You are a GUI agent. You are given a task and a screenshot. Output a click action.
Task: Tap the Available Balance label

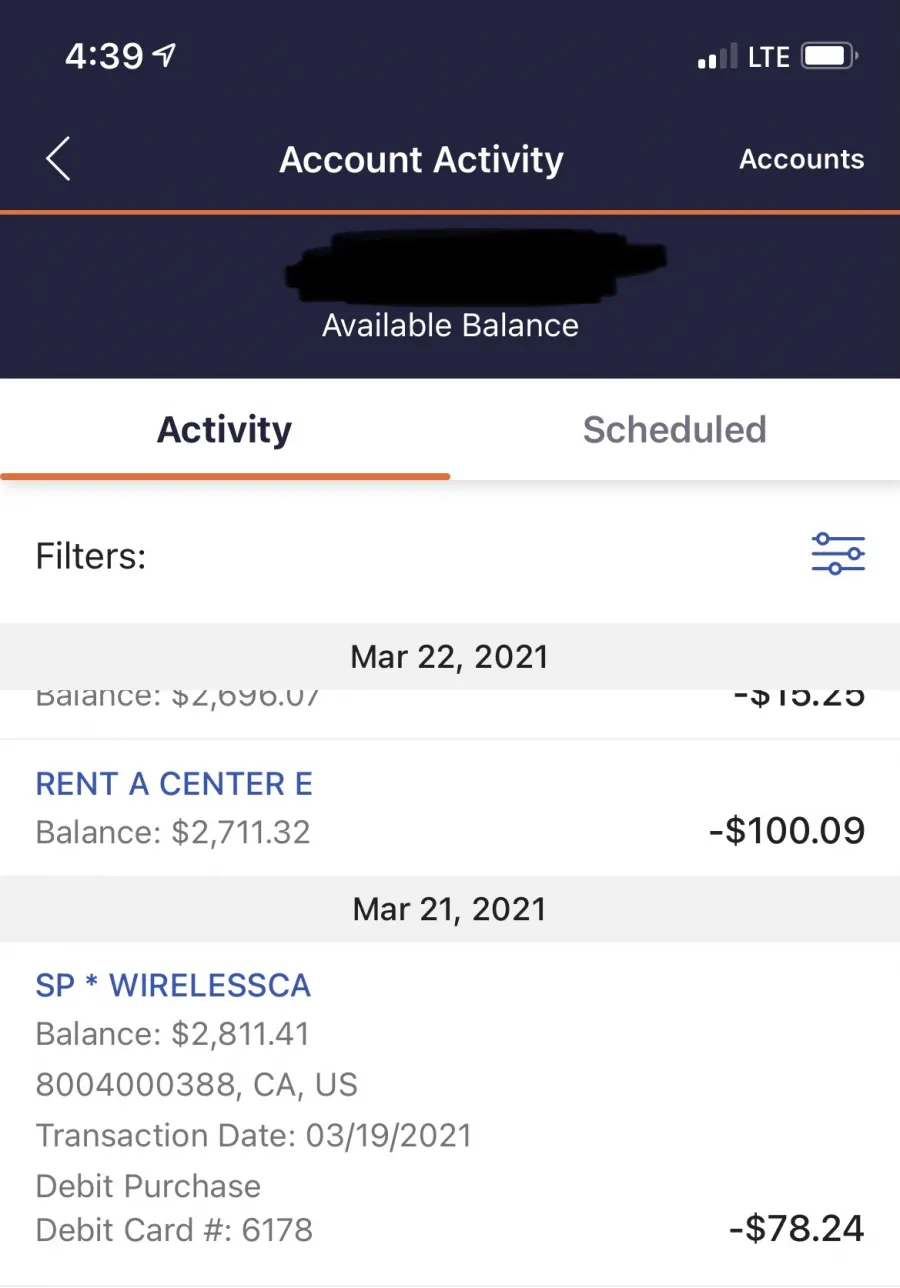coord(450,326)
